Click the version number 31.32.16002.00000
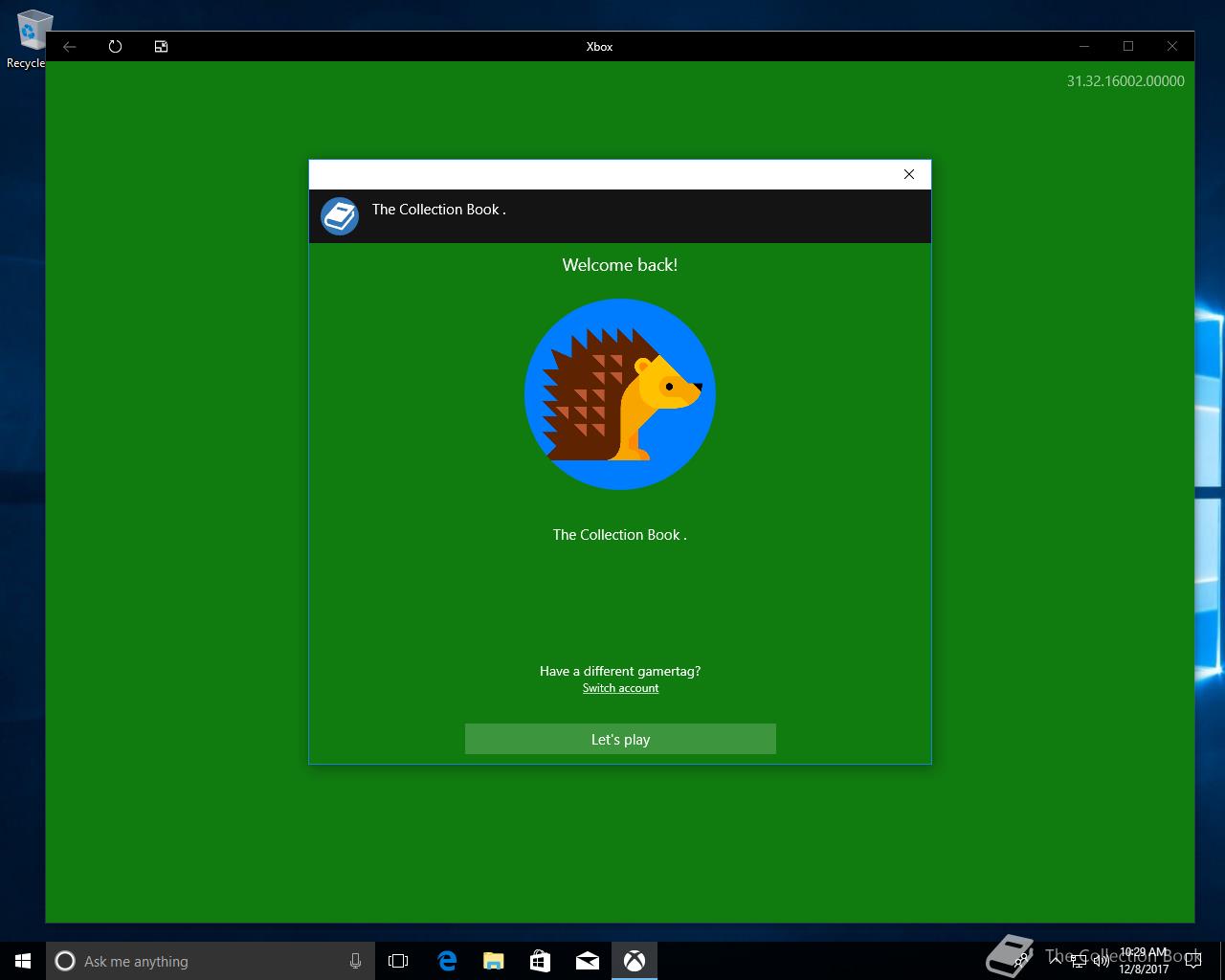This screenshot has height=980, width=1225. click(1125, 81)
